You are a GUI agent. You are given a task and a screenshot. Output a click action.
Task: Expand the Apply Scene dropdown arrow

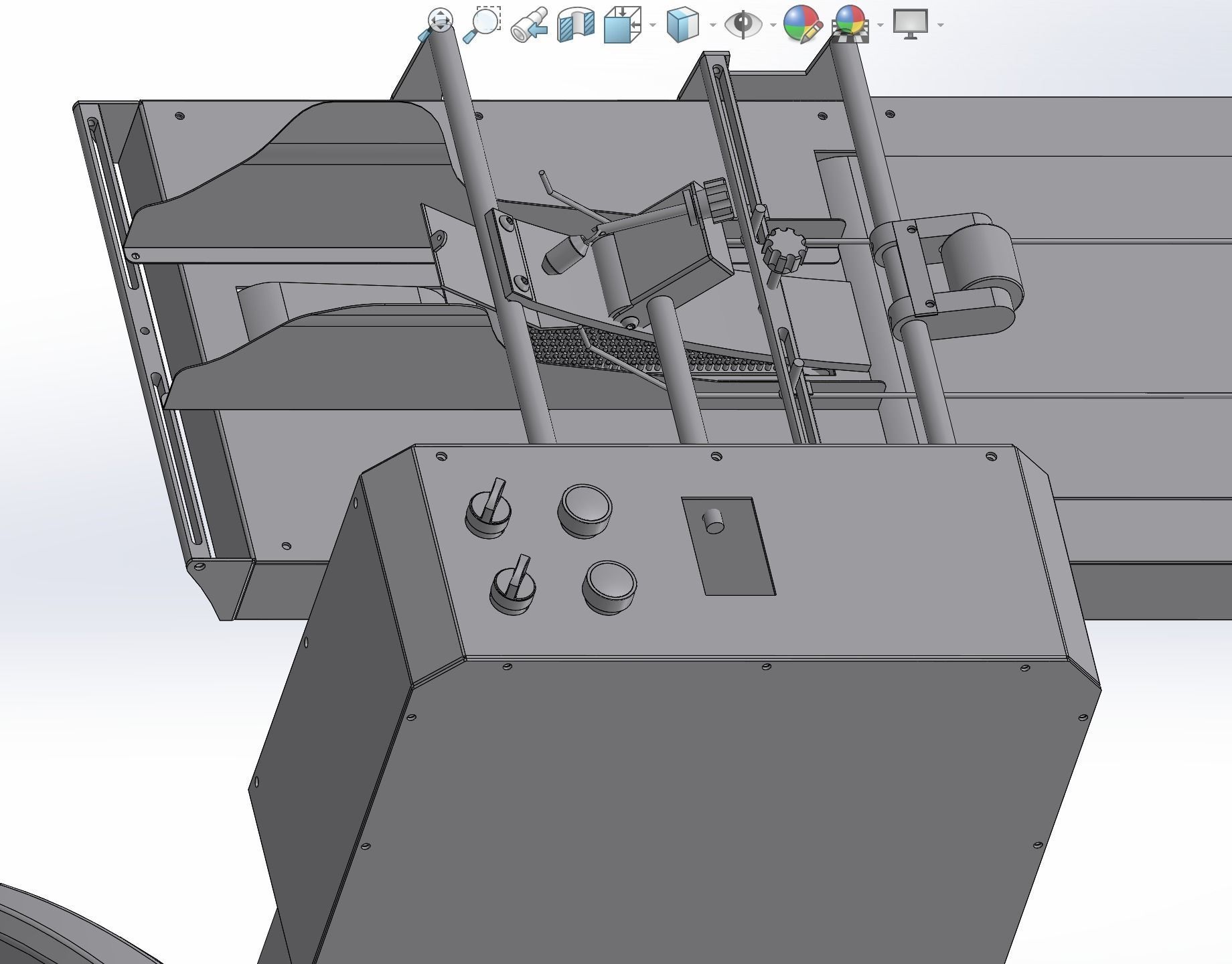pos(880,25)
